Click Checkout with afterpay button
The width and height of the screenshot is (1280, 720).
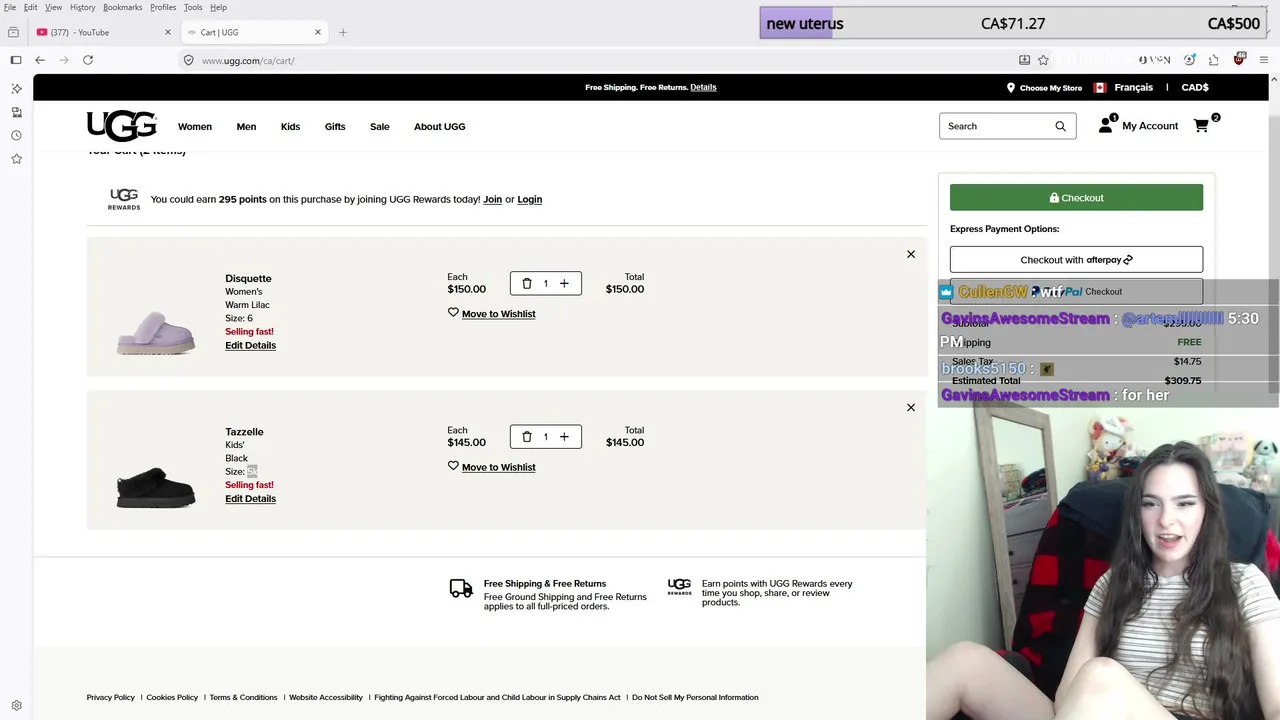pyautogui.click(x=1076, y=259)
